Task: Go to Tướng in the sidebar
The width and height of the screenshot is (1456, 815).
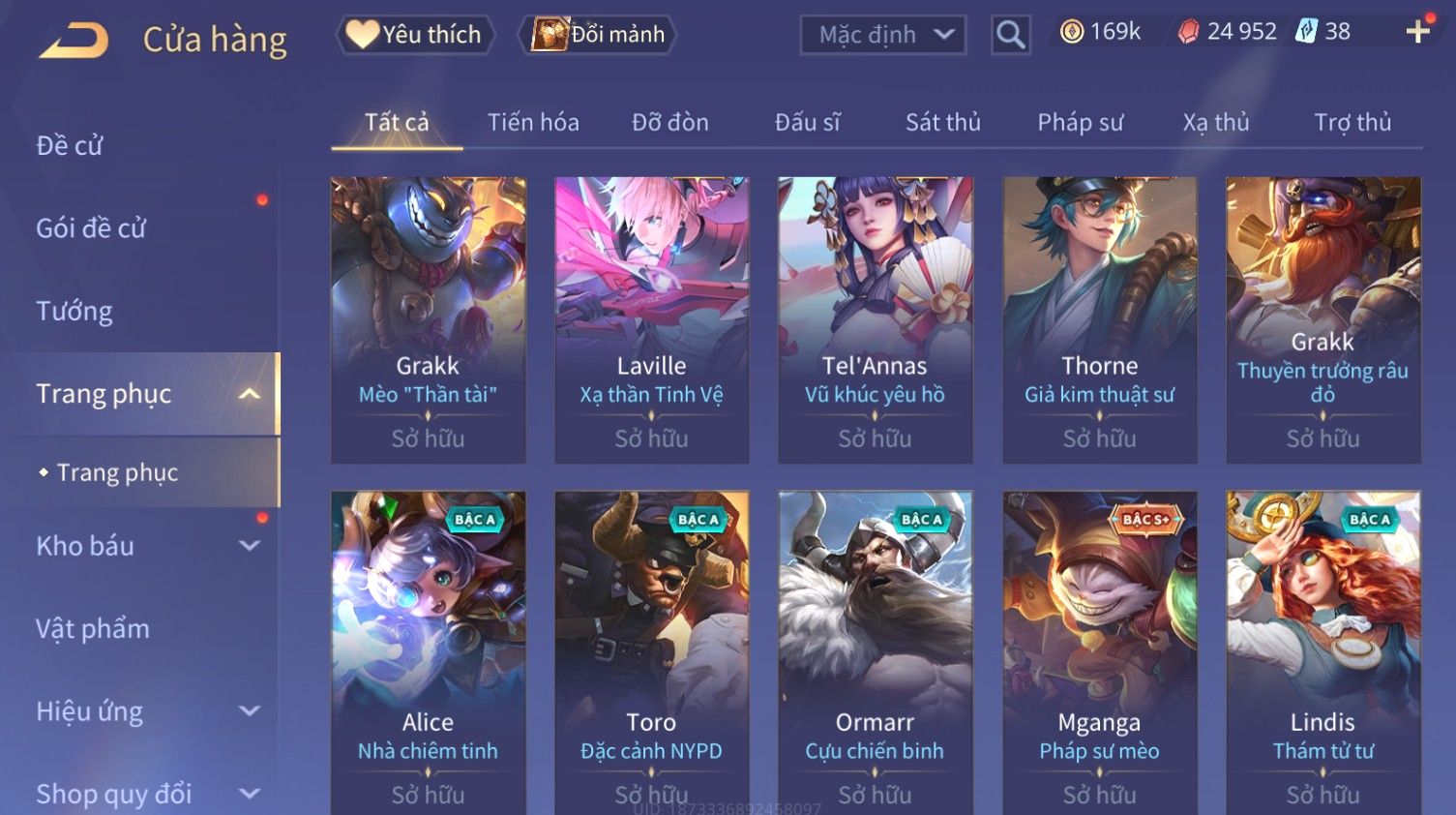Action: (x=74, y=312)
